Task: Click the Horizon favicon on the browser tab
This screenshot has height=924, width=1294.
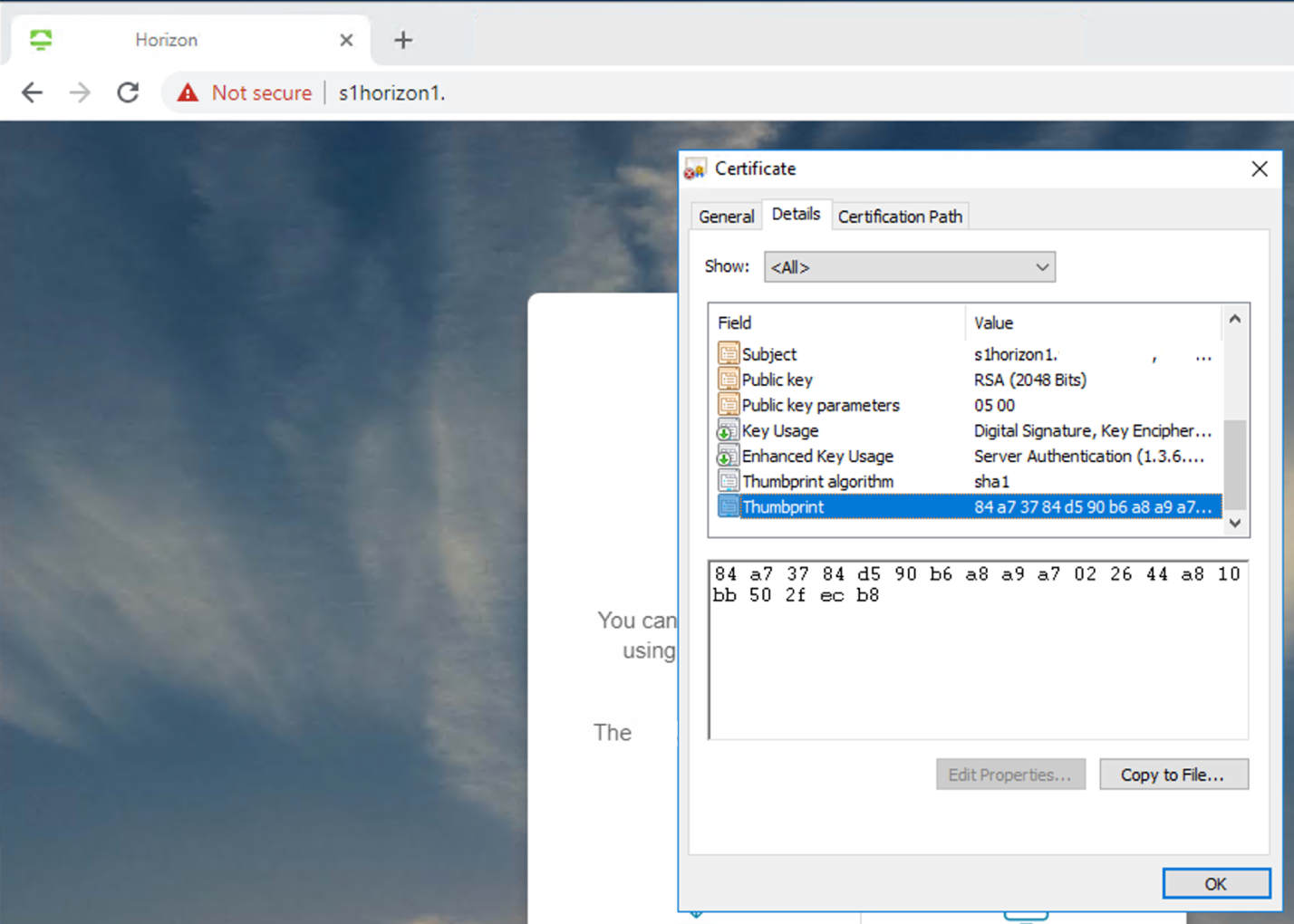Action: [40, 39]
